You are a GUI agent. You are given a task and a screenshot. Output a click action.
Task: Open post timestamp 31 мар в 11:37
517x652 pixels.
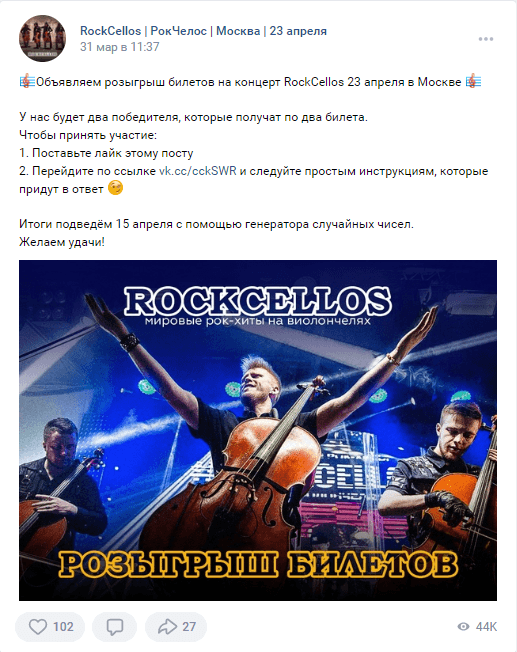click(119, 47)
